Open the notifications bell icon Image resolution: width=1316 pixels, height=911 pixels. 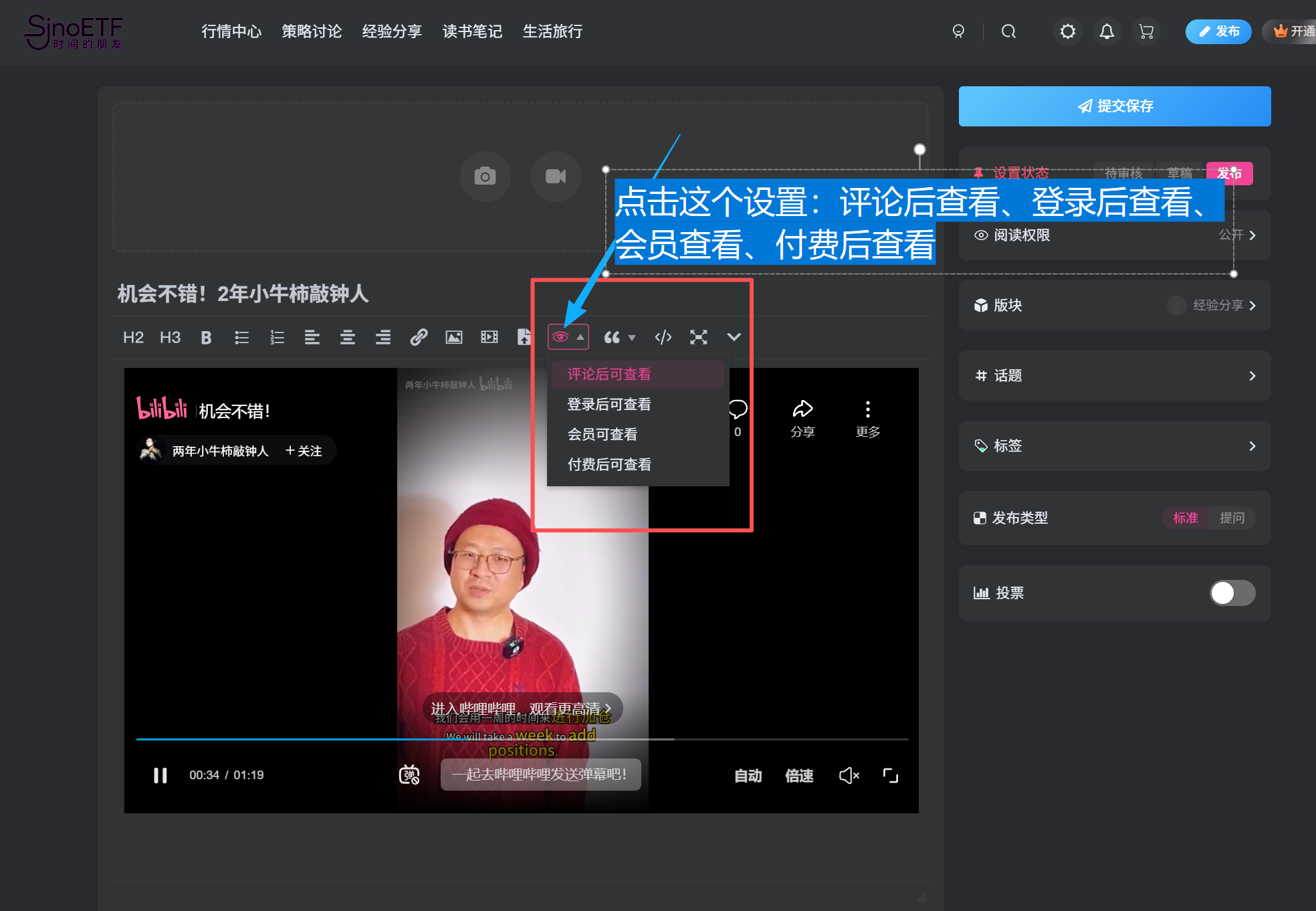click(x=1107, y=31)
